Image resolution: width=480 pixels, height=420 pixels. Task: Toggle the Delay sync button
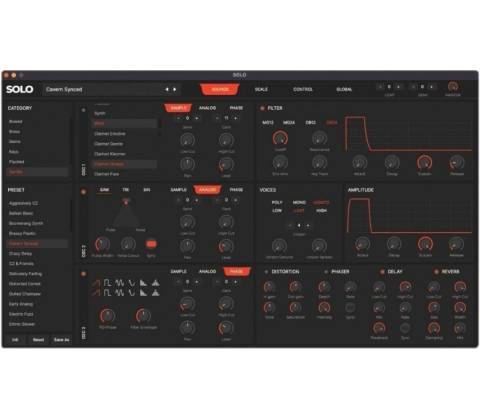coord(405,328)
